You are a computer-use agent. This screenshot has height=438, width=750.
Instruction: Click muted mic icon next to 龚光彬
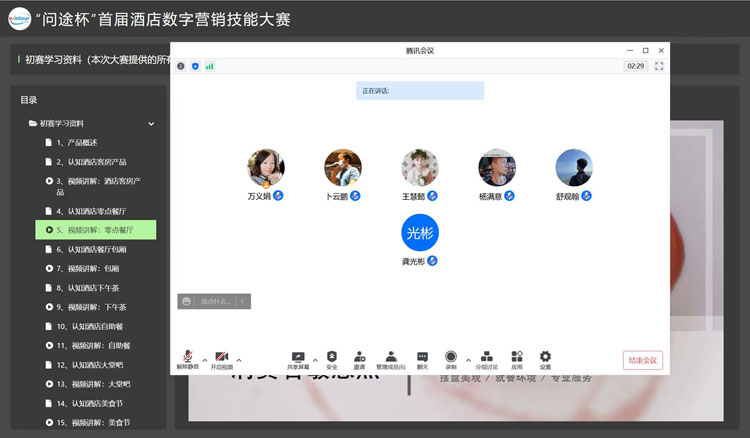coord(432,261)
